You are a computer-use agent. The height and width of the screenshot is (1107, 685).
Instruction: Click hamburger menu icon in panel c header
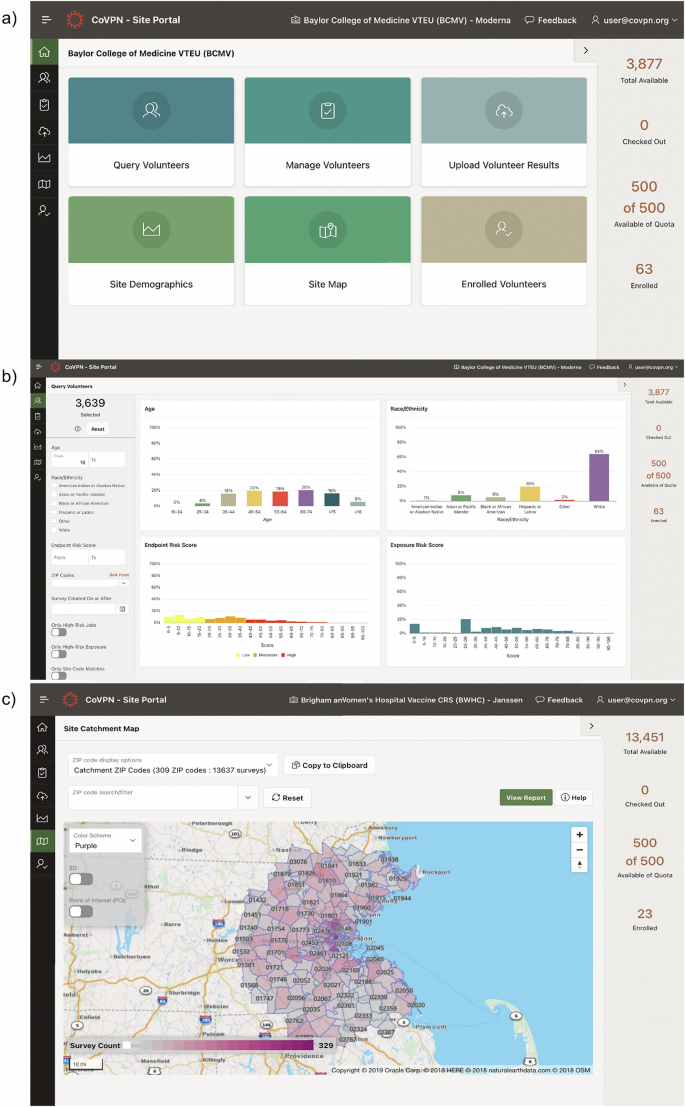click(x=44, y=700)
